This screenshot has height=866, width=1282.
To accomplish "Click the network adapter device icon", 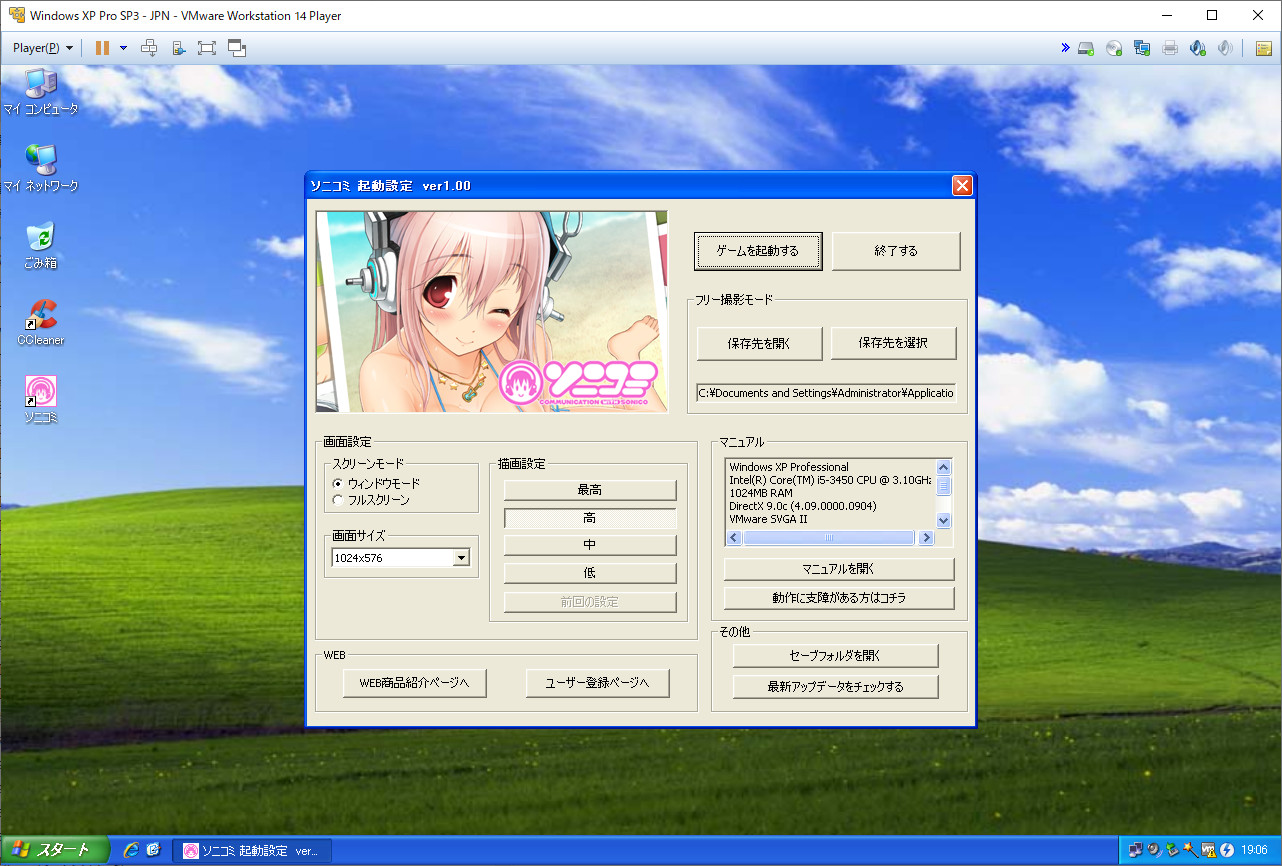I will pos(1142,48).
